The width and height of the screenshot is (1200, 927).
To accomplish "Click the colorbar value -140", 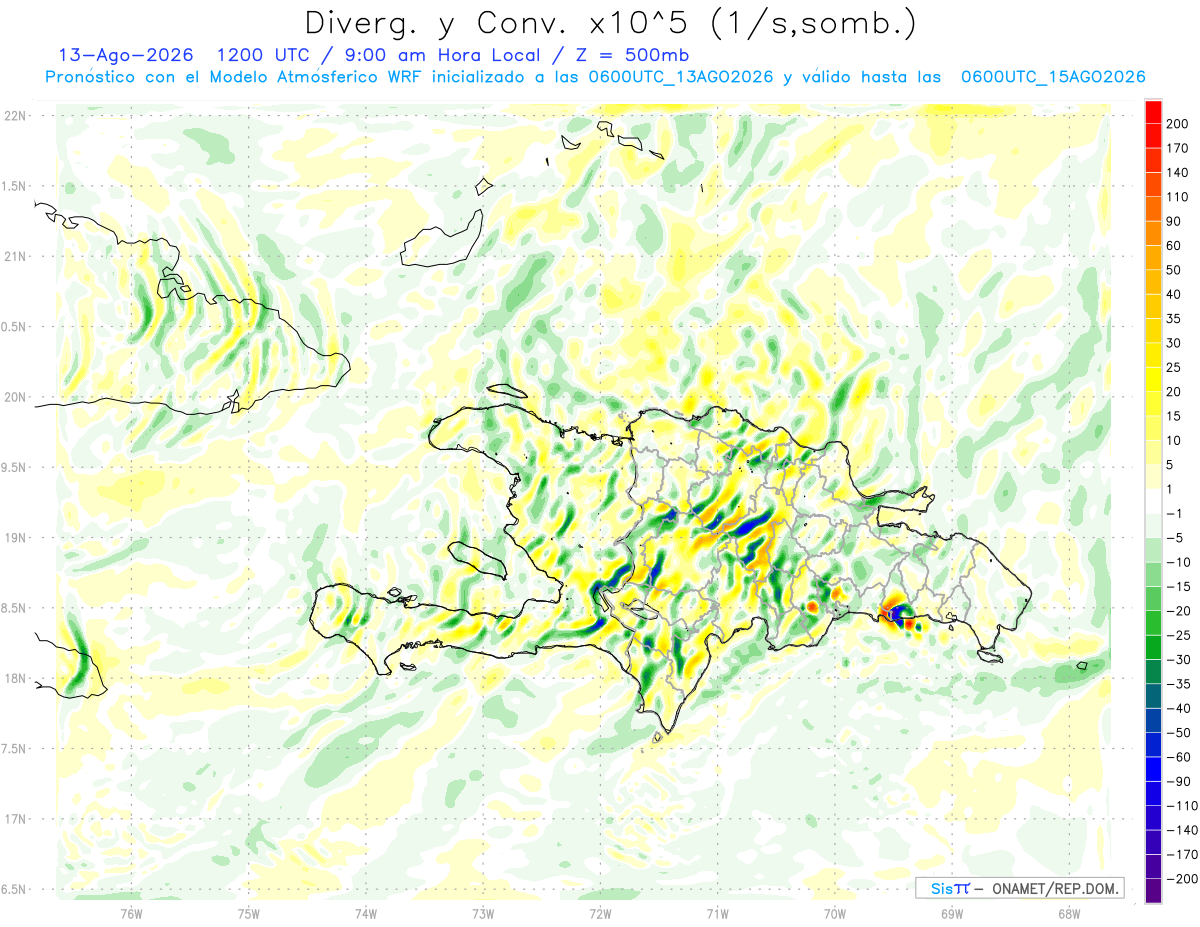I will click(x=1181, y=830).
